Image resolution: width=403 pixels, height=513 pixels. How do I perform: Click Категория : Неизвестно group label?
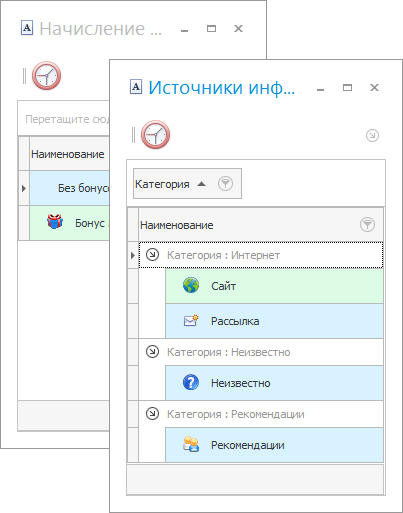228,352
